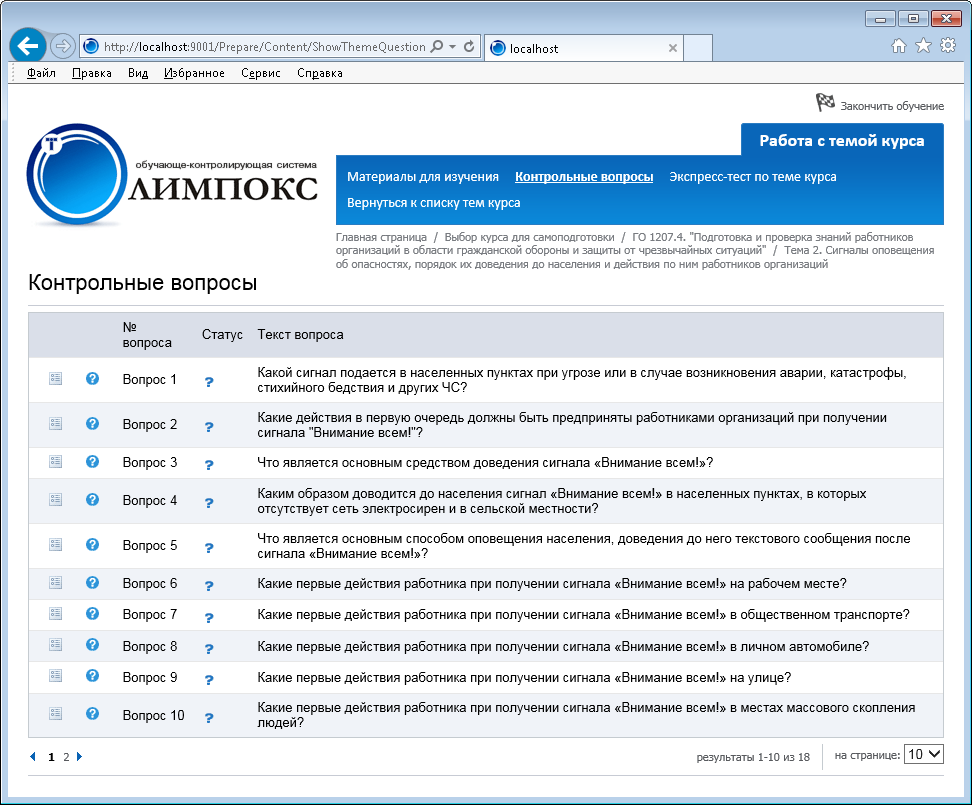Image resolution: width=972 pixels, height=805 pixels.
Task: Open the Сервис menu
Action: [260, 73]
